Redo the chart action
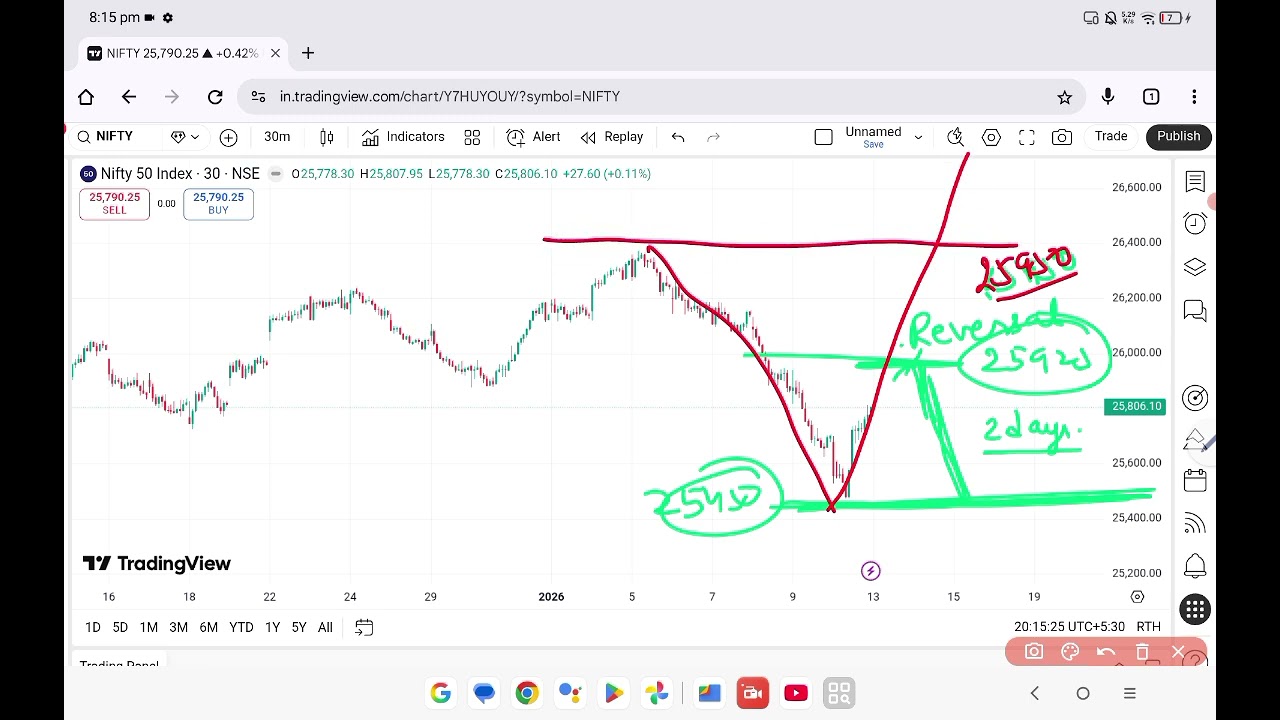This screenshot has width=1280, height=720. pyautogui.click(x=713, y=137)
